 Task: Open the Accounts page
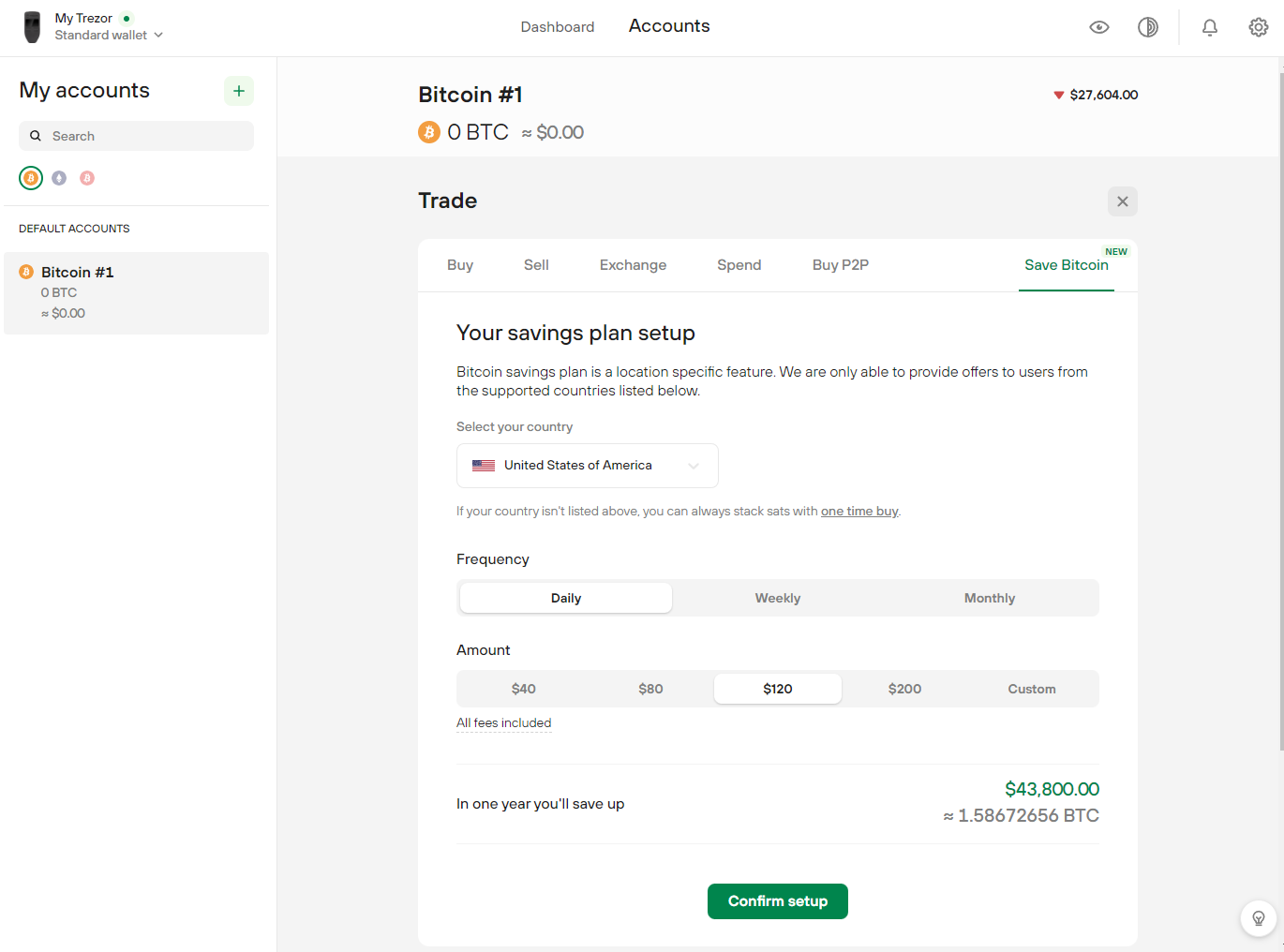pyautogui.click(x=669, y=26)
